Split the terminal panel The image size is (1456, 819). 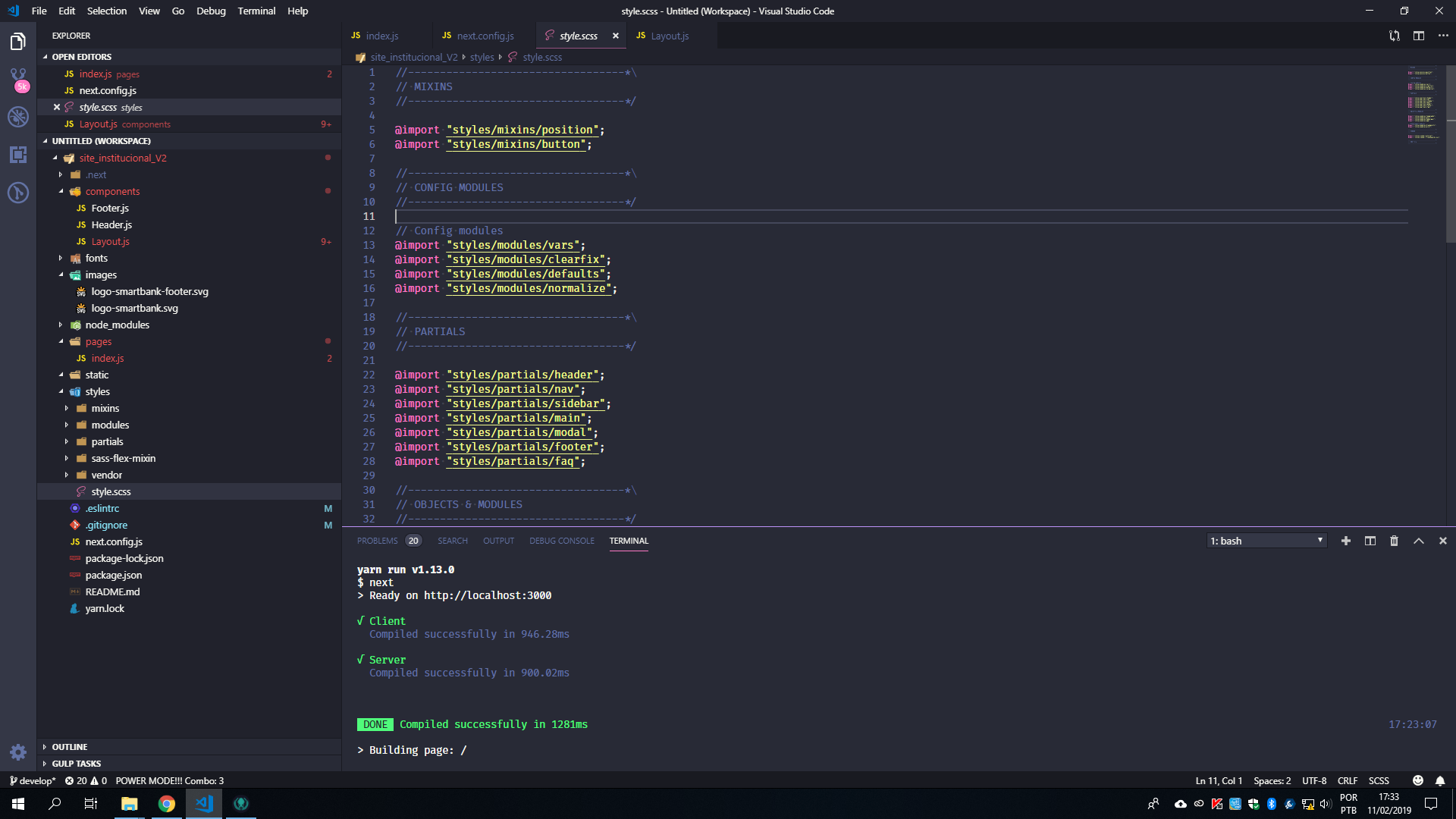tap(1370, 541)
